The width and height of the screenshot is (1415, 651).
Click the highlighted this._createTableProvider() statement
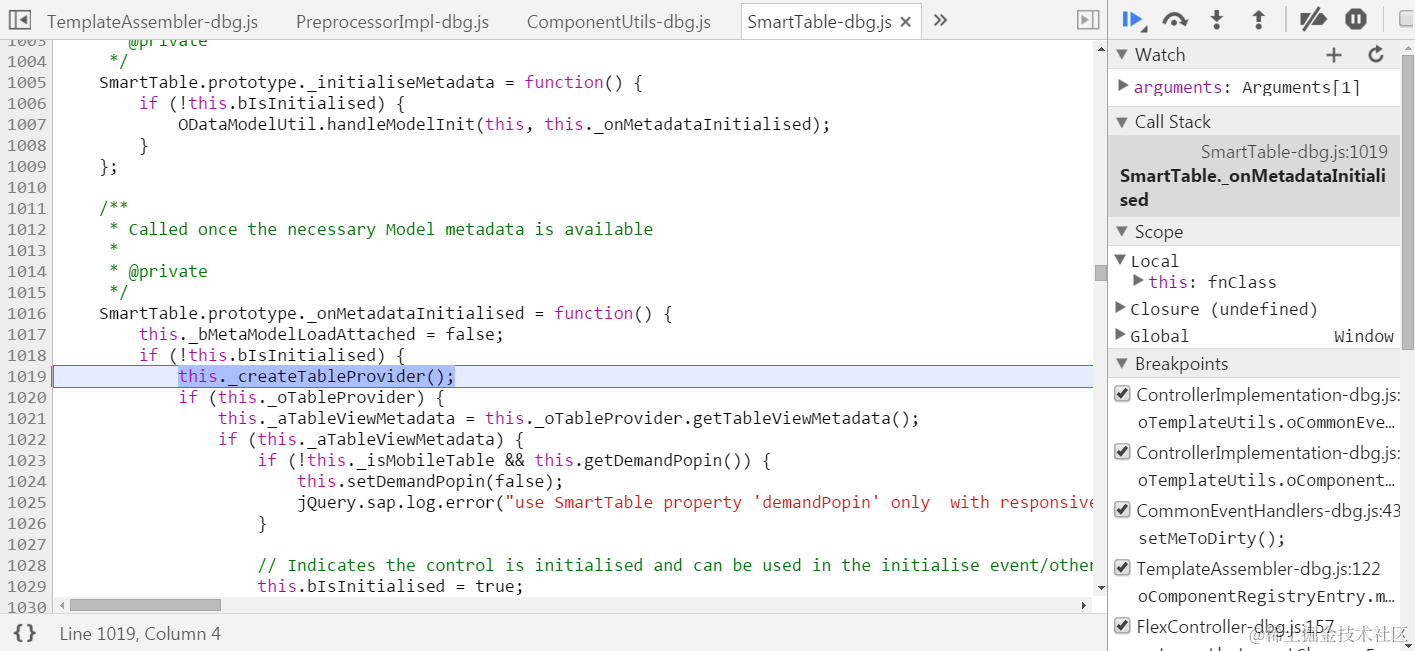click(x=316, y=376)
